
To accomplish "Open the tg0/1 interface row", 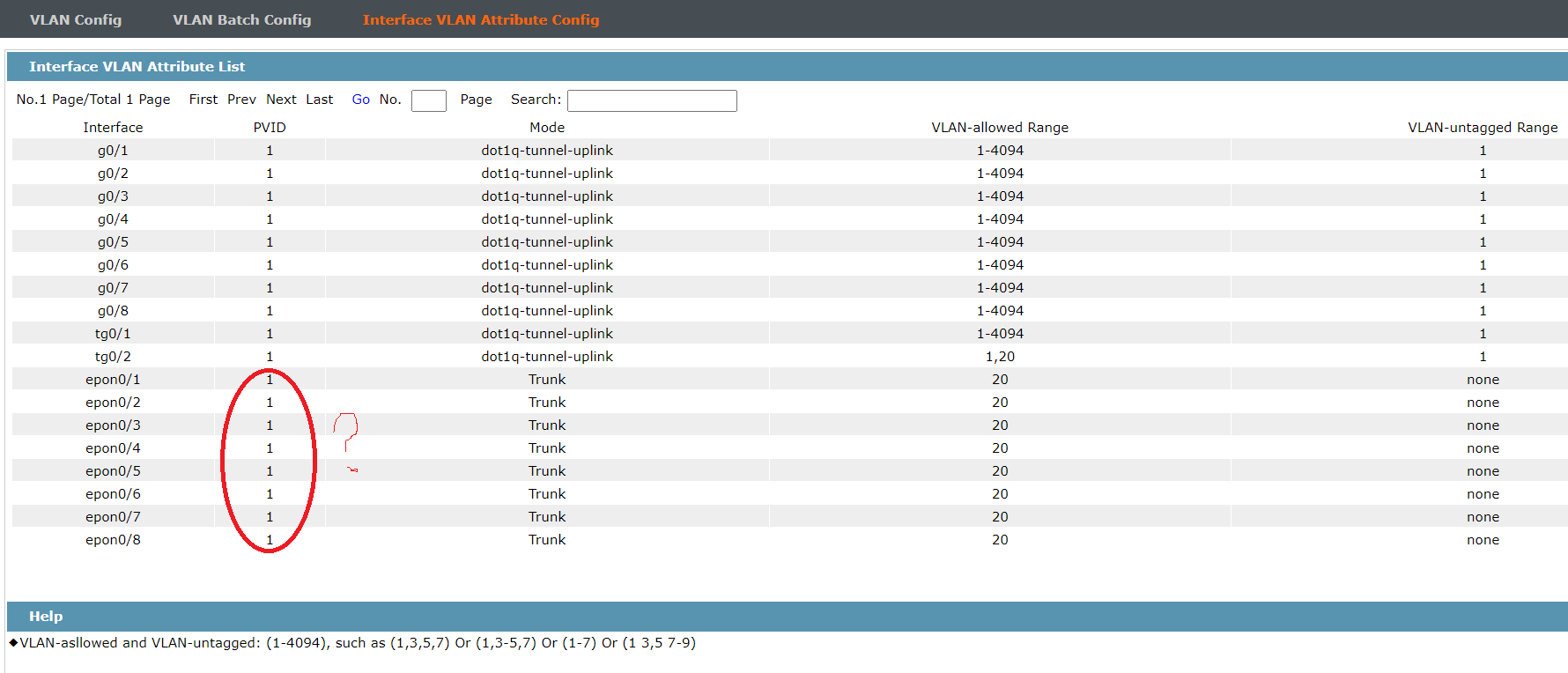I will pos(790,333).
